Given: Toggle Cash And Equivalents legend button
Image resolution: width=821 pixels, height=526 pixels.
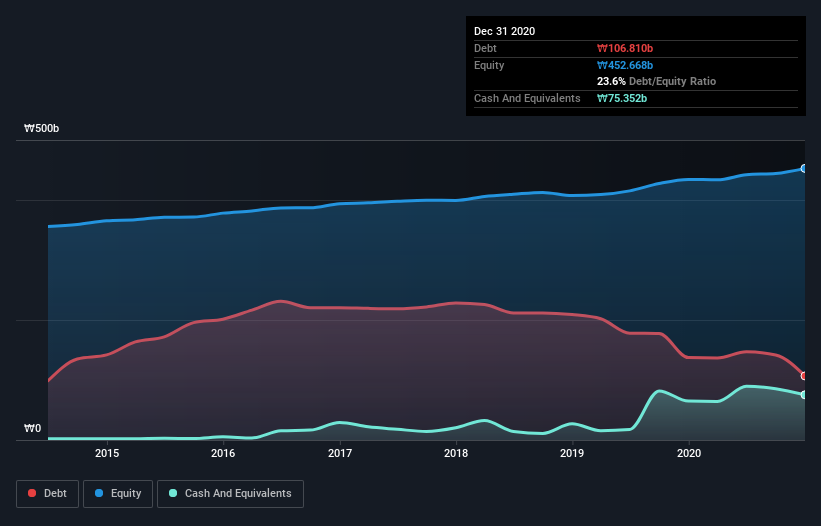Looking at the screenshot, I should pyautogui.click(x=230, y=494).
